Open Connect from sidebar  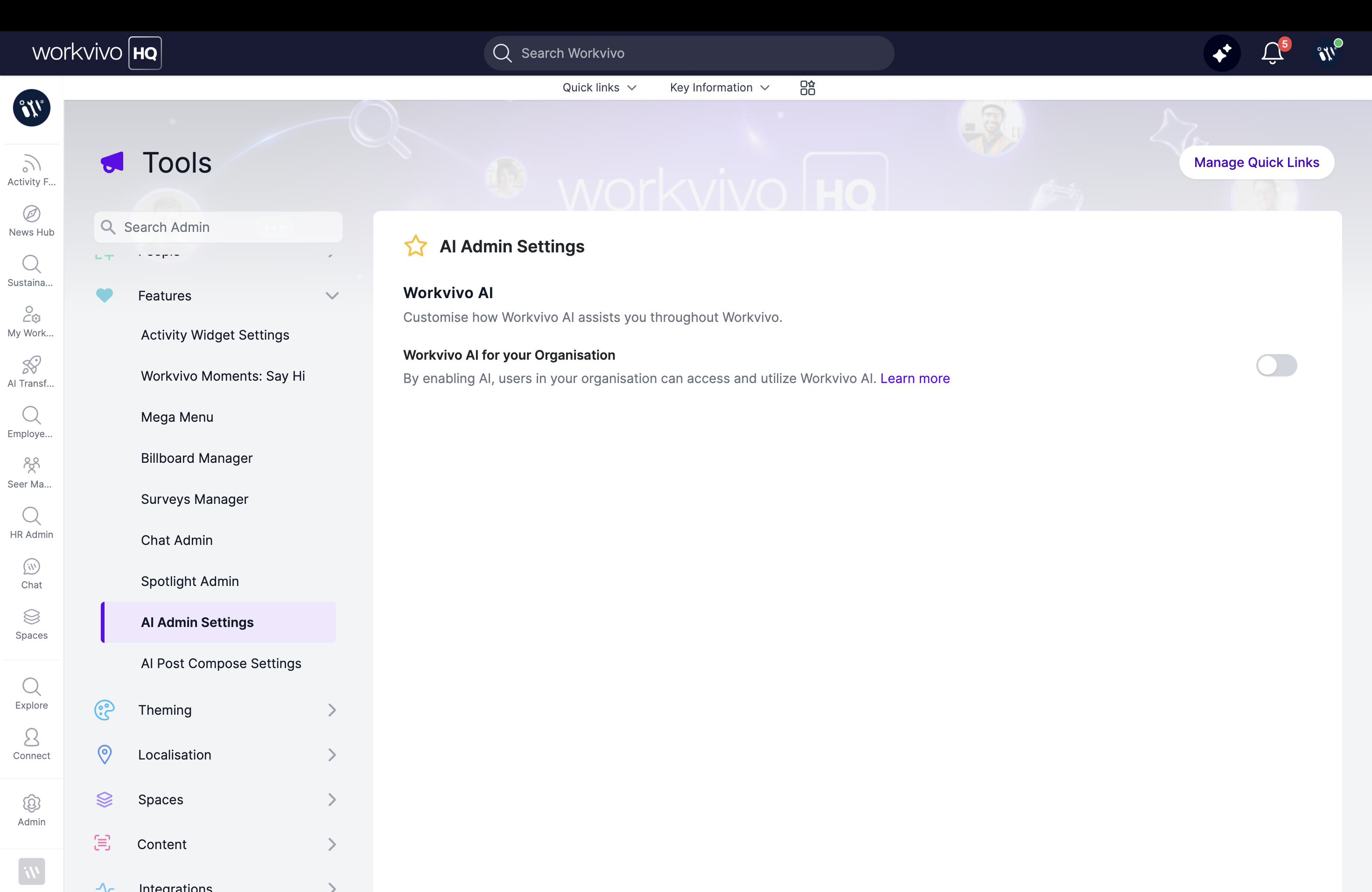[32, 744]
